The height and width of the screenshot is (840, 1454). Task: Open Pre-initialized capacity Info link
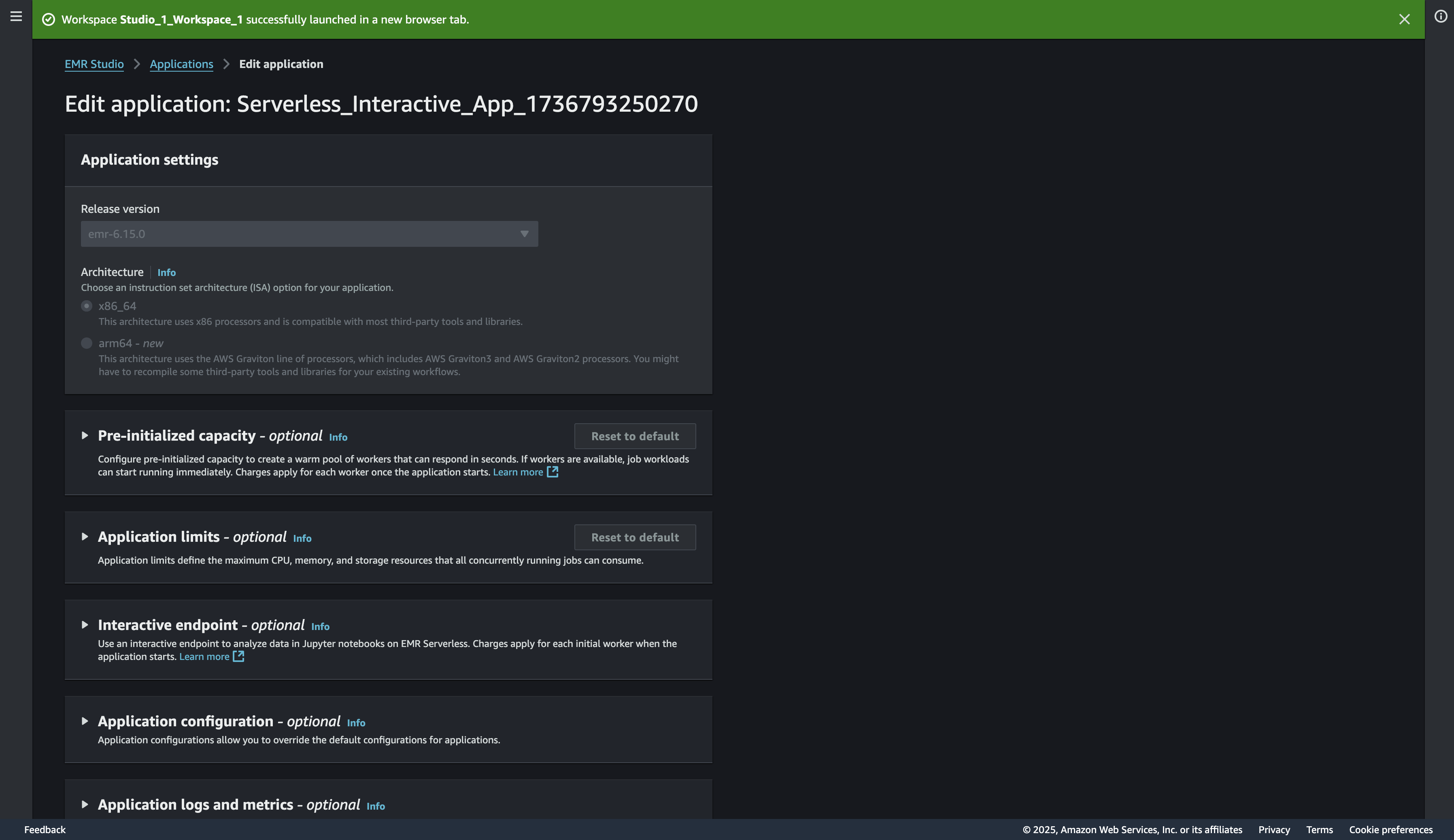click(x=338, y=437)
